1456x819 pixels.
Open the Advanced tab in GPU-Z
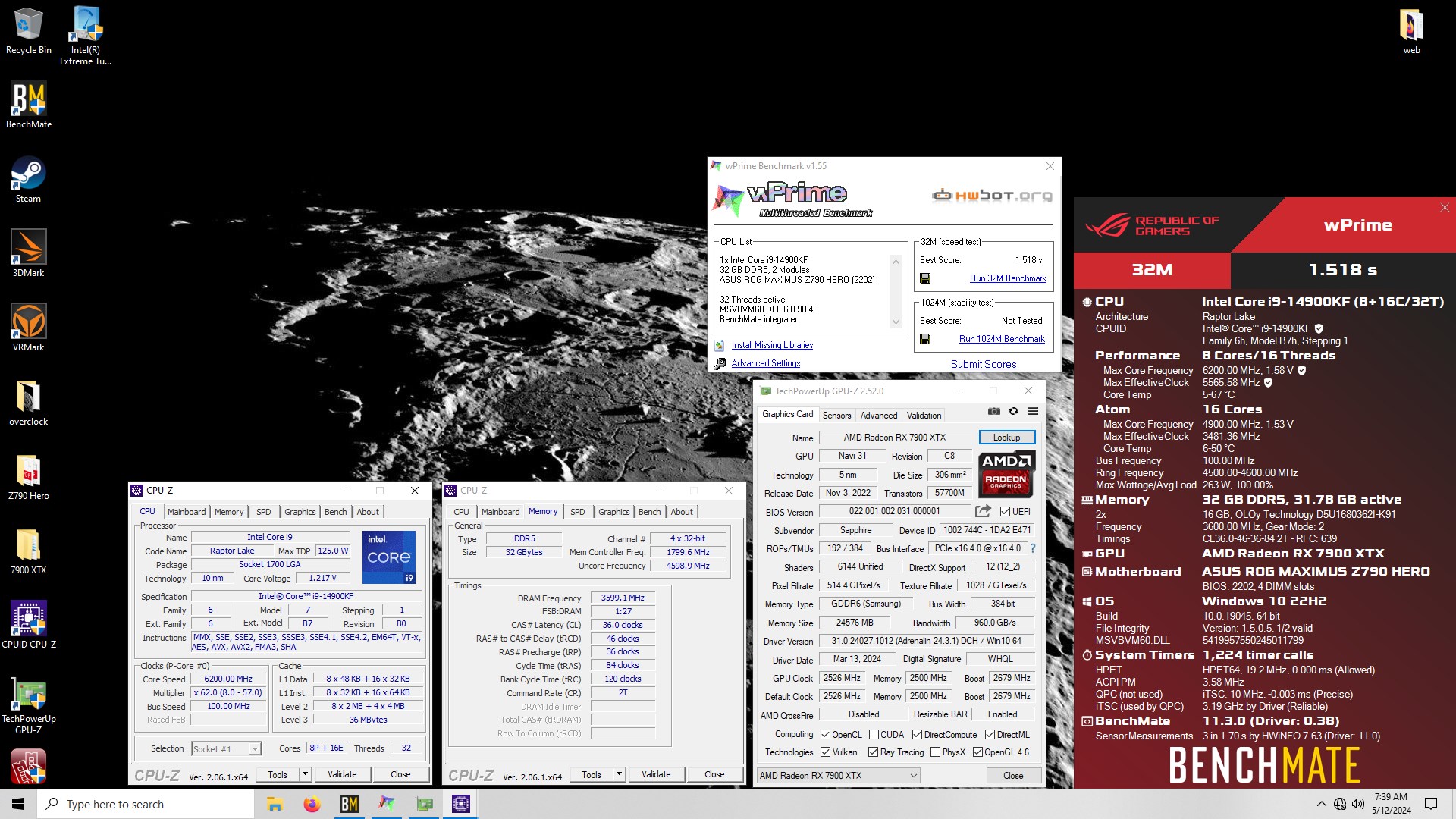click(x=879, y=416)
